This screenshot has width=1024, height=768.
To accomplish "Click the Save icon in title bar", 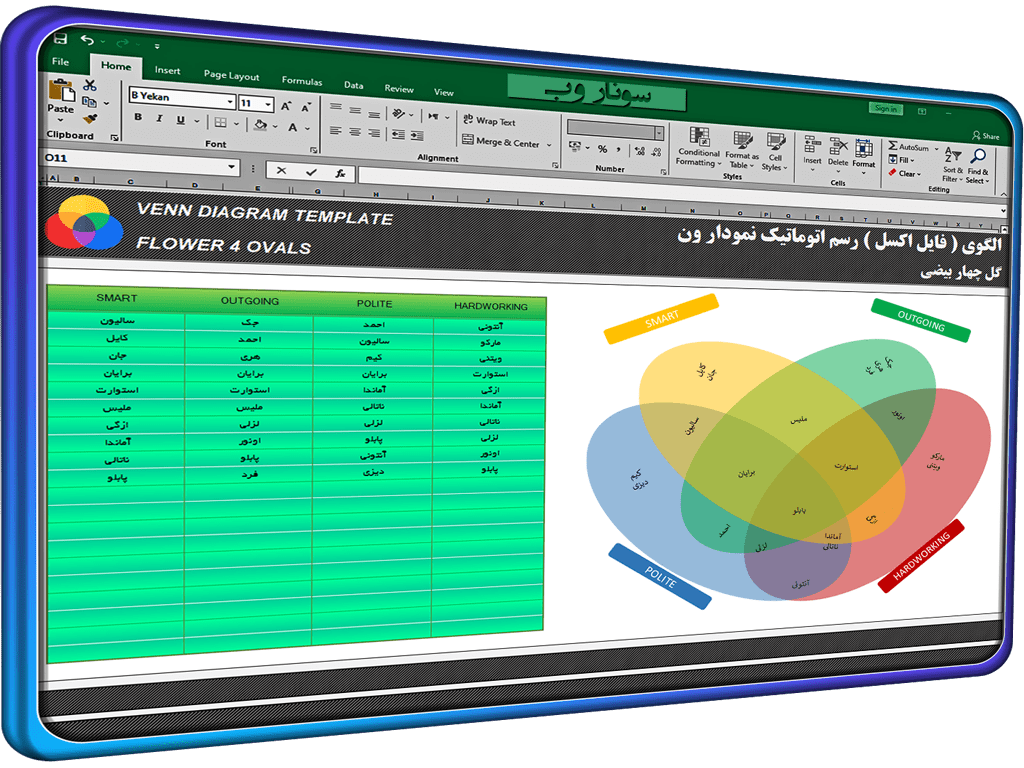I will point(60,39).
